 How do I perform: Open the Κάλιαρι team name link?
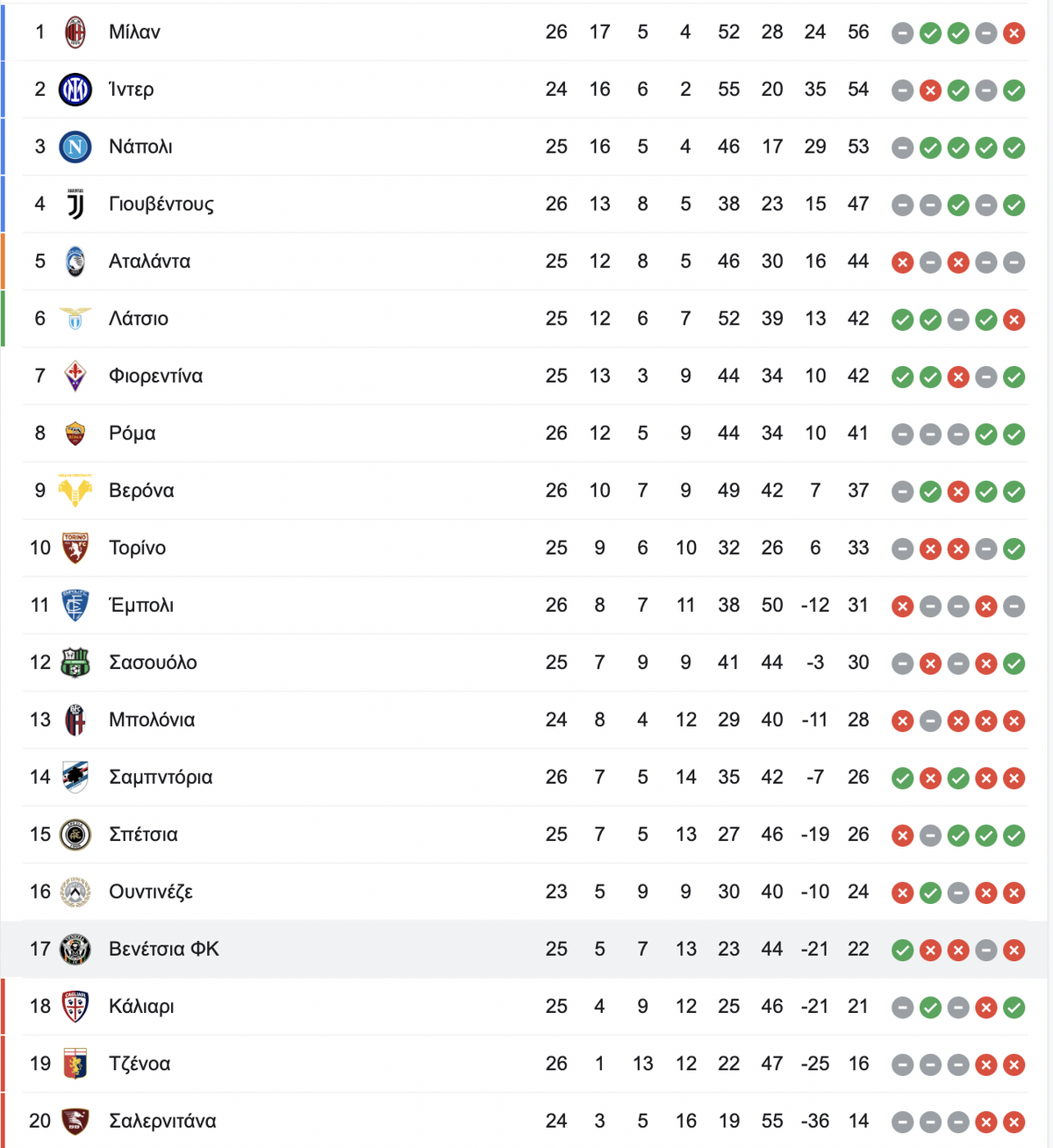[x=141, y=1007]
